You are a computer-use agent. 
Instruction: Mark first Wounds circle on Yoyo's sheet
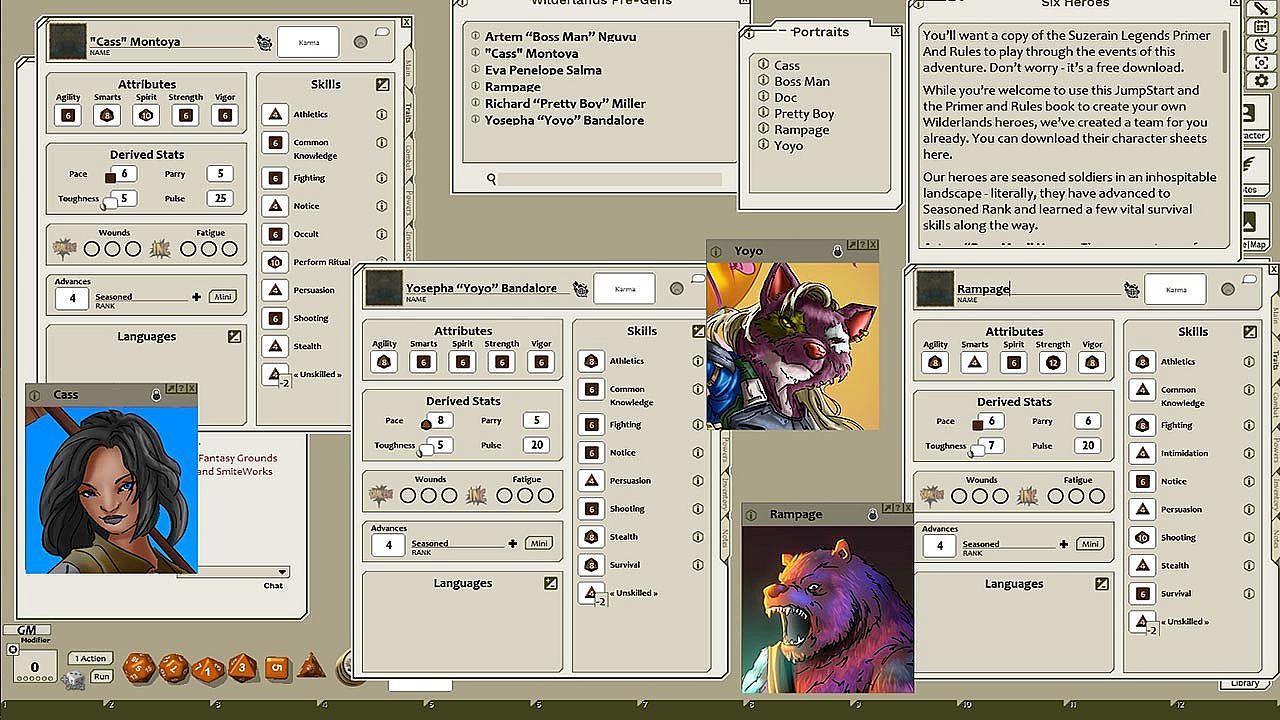pos(408,495)
